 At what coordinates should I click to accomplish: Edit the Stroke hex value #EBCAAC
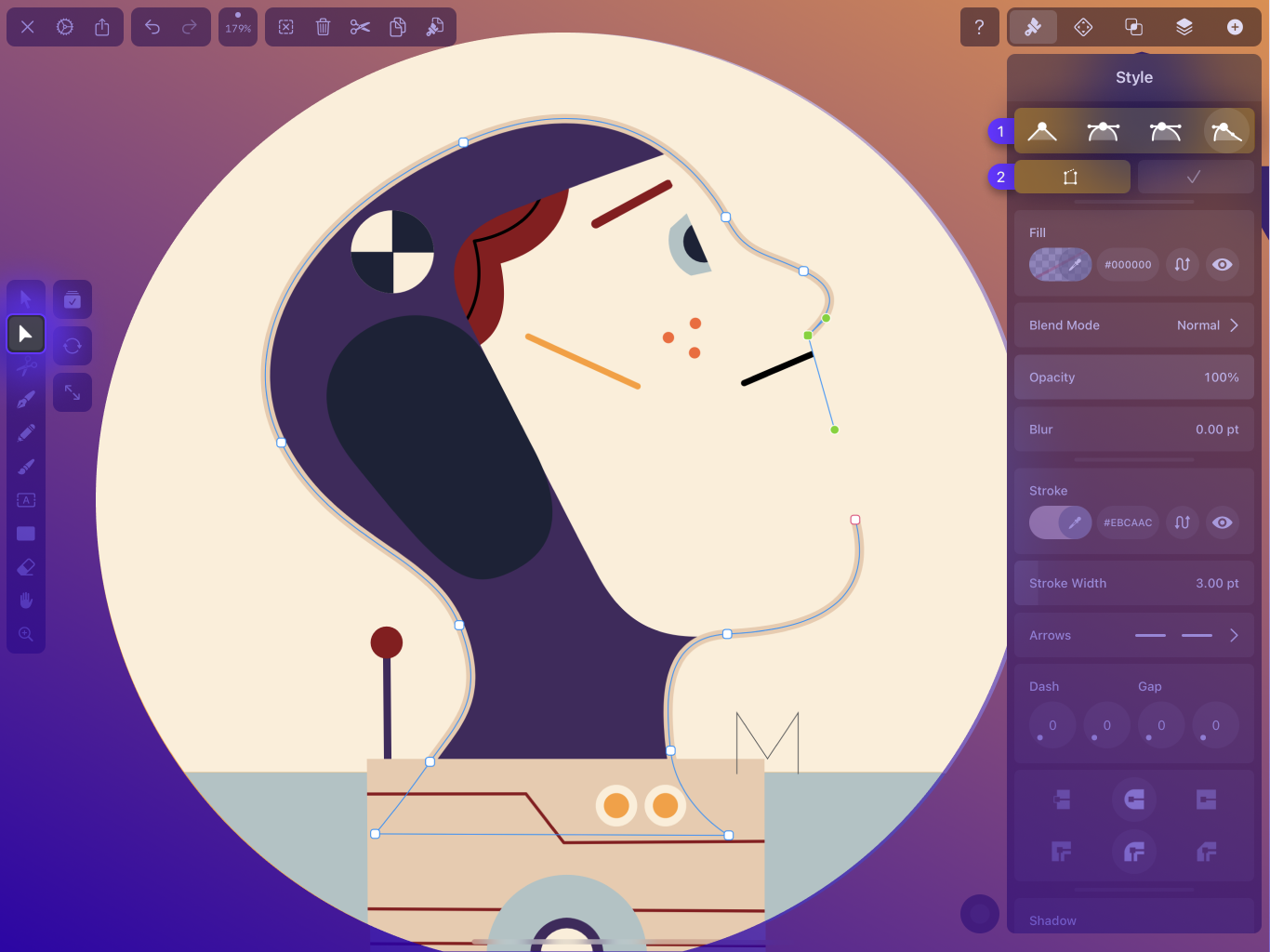(1128, 522)
